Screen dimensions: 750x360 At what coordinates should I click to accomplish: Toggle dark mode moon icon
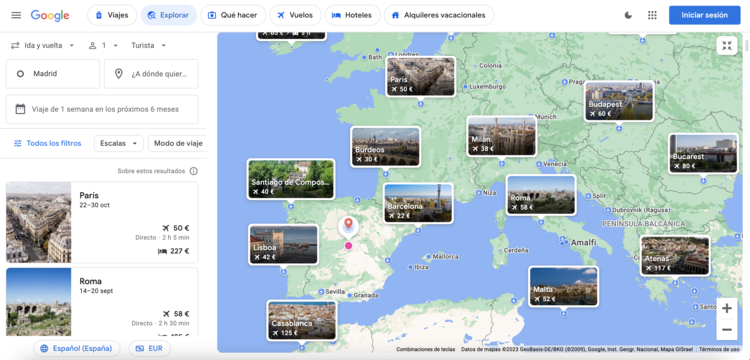[x=628, y=15]
